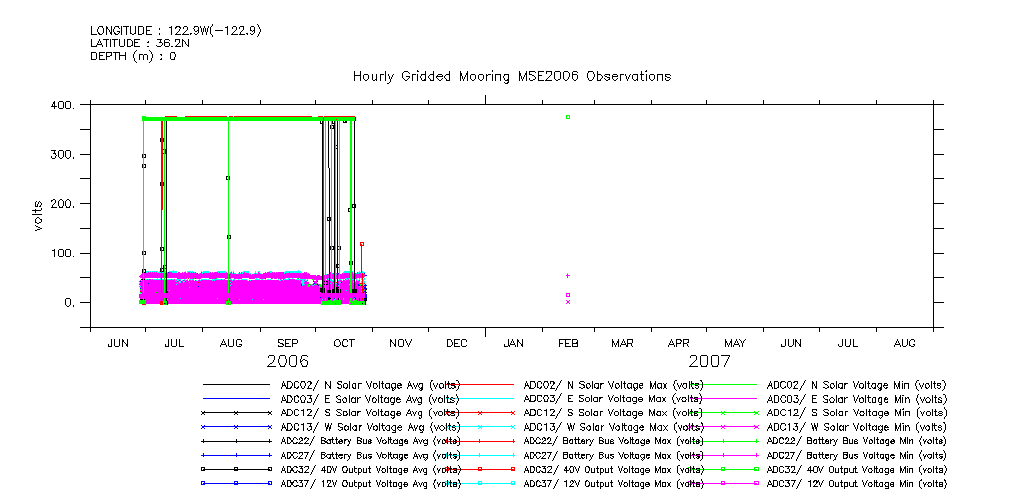This screenshot has height=504, width=1009.
Task: Click the plot title 'Hourly Gridded Mooring MSE2006 Observations'
Action: click(511, 77)
